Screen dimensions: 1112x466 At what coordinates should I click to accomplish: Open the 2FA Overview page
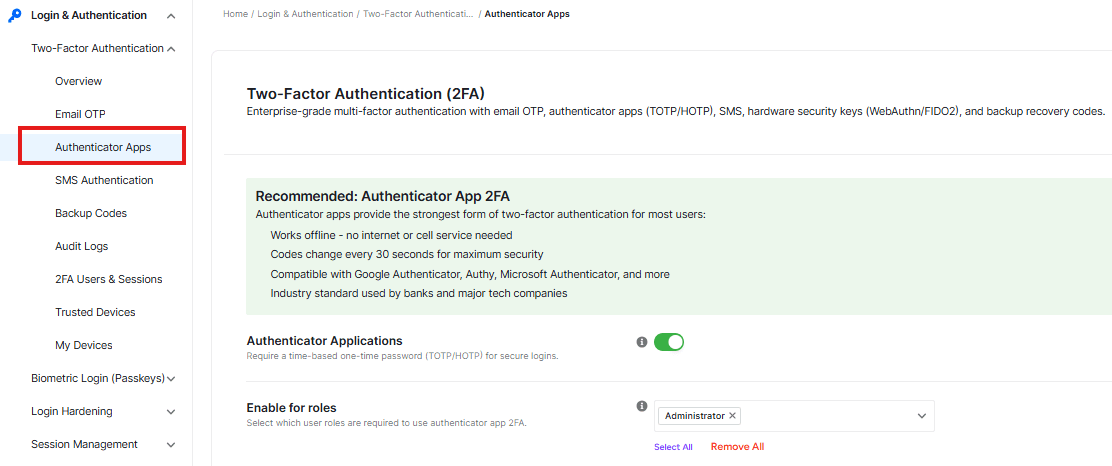78,81
